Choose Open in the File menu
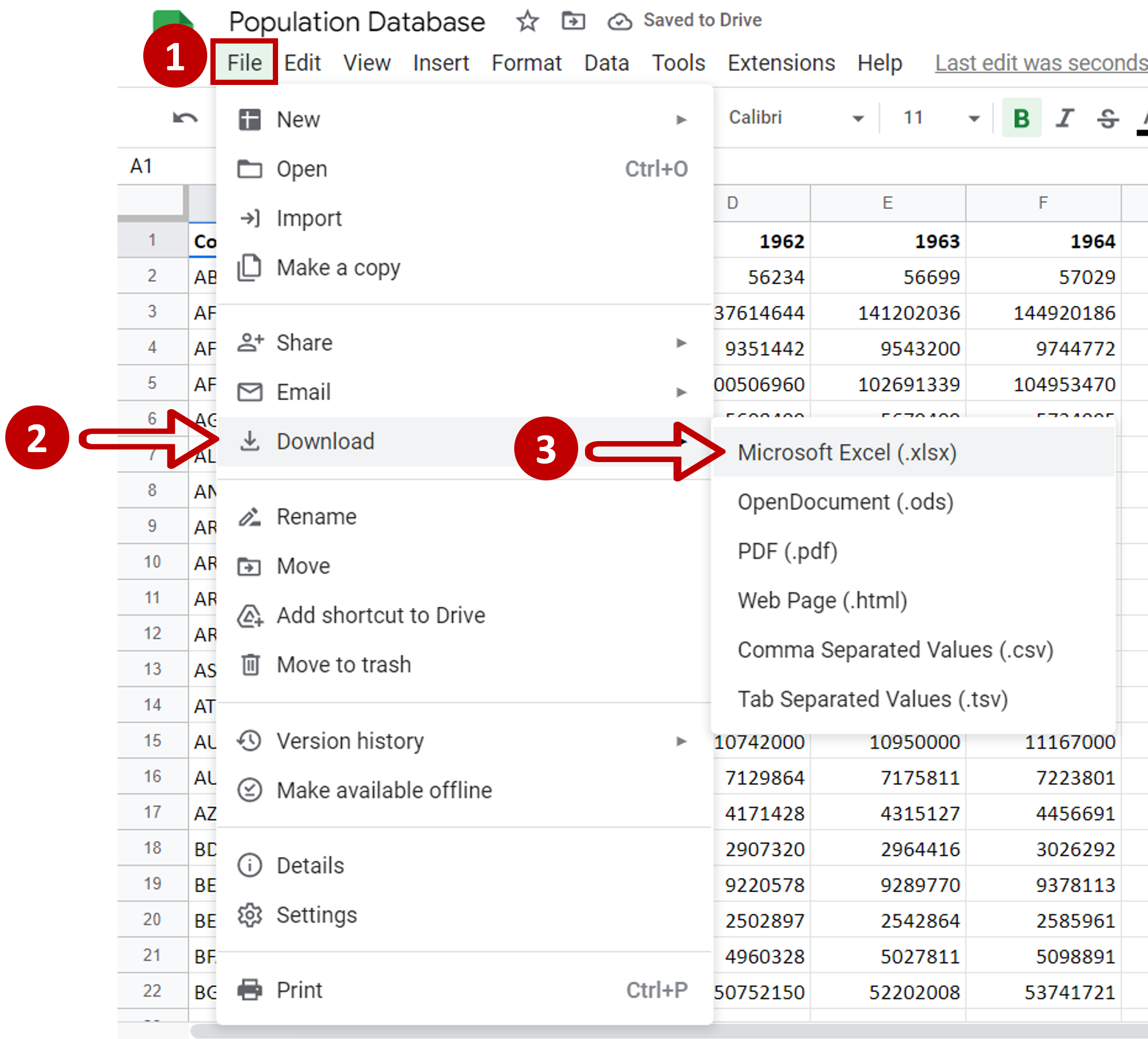This screenshot has width=1148, height=1039. point(464,169)
